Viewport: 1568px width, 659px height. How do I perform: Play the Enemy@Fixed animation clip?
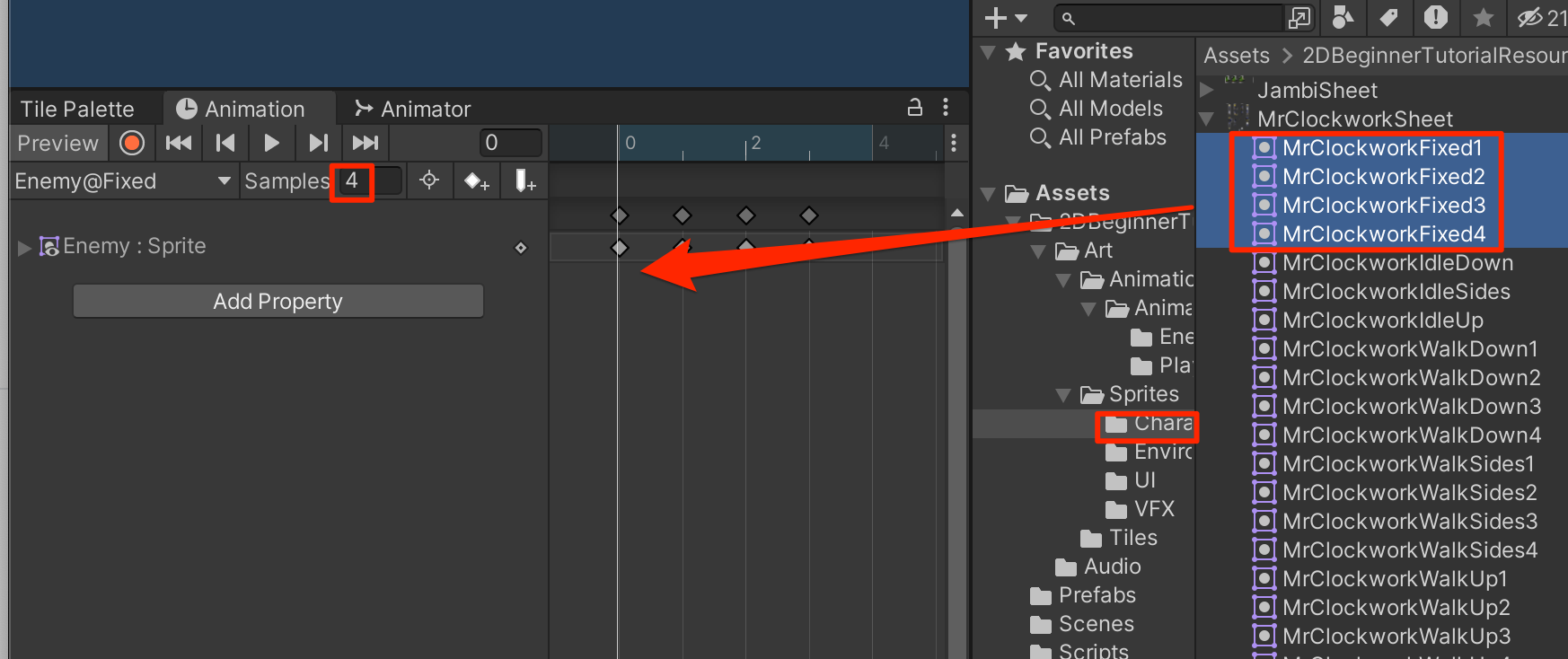(271, 143)
